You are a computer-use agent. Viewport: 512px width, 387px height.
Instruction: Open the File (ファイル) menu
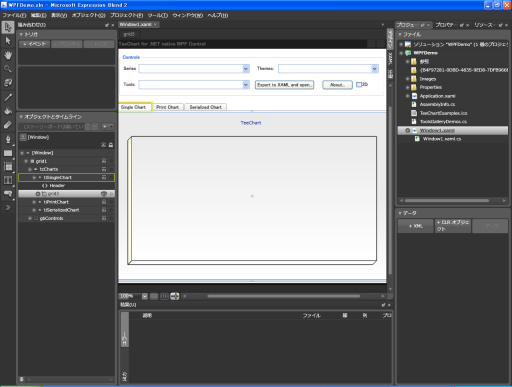click(14, 15)
